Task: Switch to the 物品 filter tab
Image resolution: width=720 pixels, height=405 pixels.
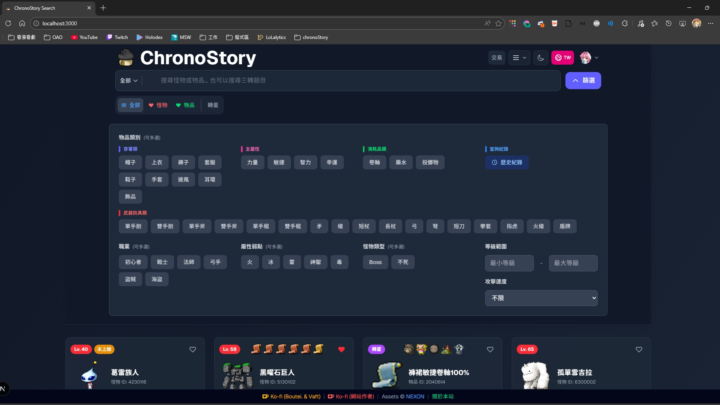Action: (x=185, y=105)
